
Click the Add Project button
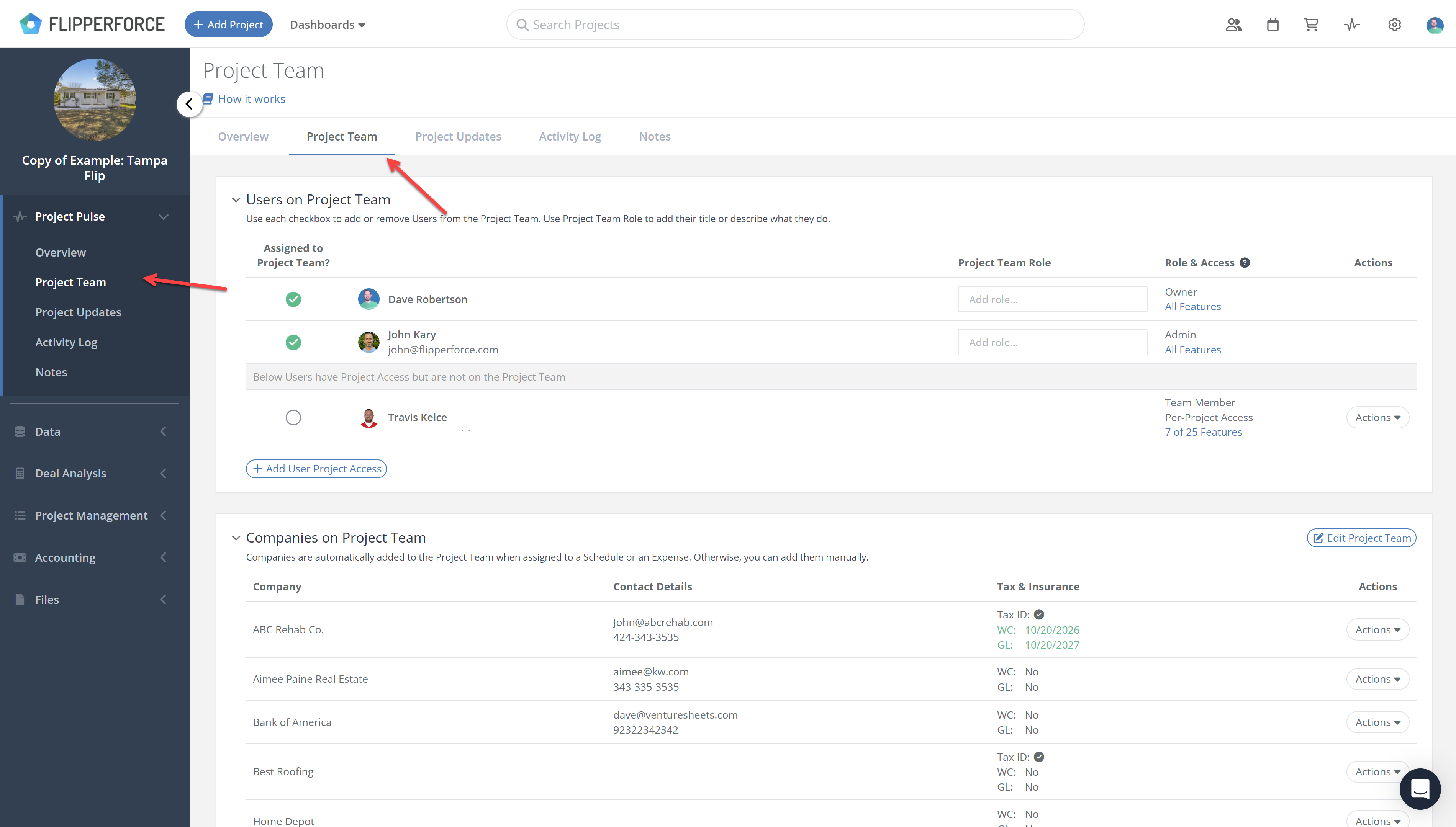[x=228, y=25]
